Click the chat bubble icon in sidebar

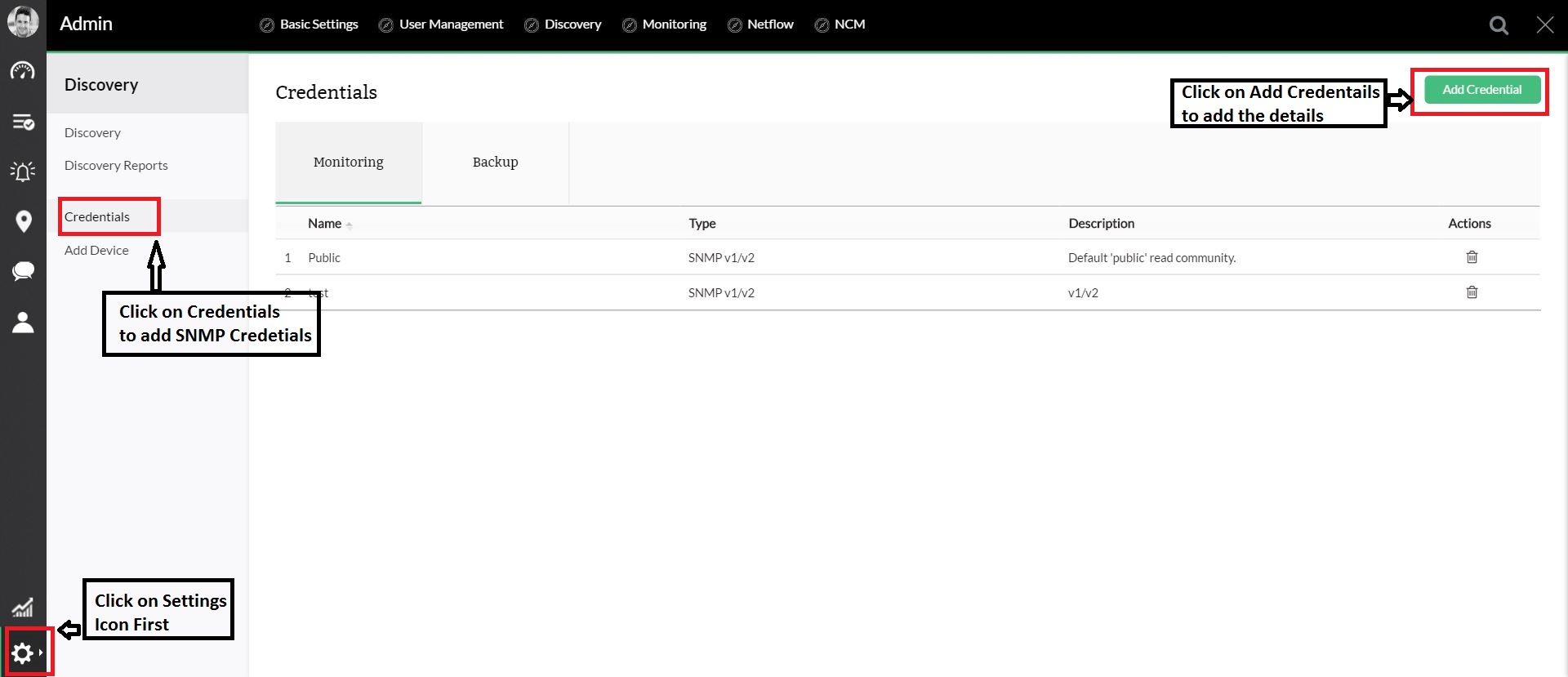tap(23, 271)
